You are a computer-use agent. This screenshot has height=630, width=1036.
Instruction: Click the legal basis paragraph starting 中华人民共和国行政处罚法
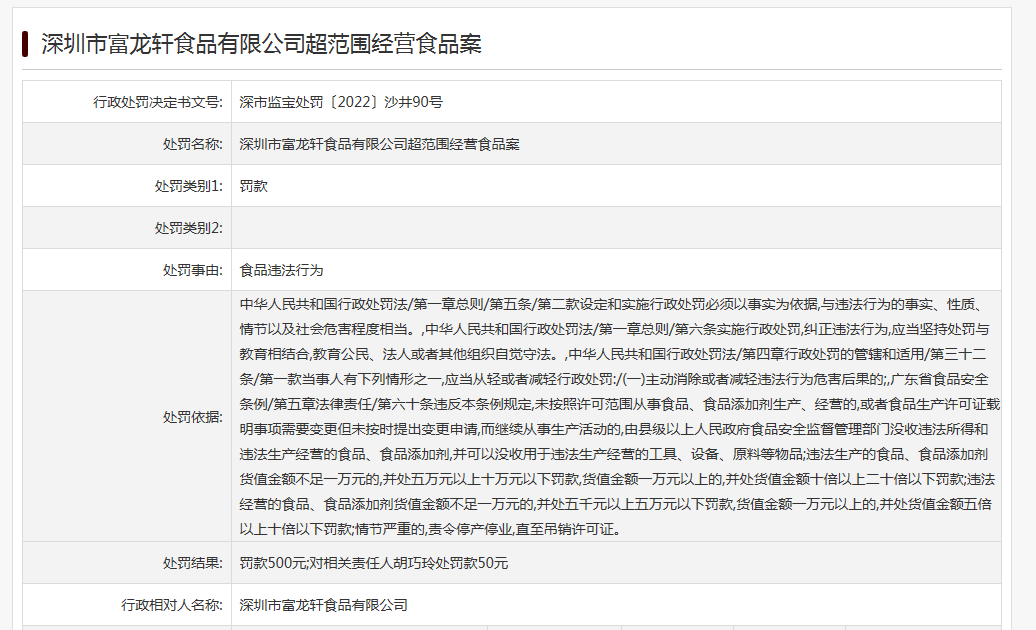620,417
